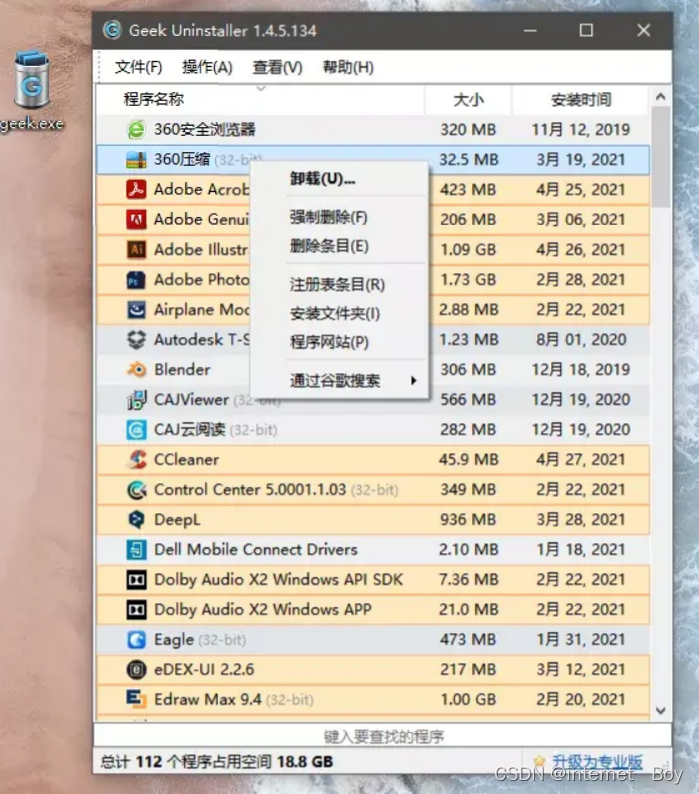The width and height of the screenshot is (699, 794).
Task: Sort by the 安装时间 column header
Action: (x=580, y=100)
